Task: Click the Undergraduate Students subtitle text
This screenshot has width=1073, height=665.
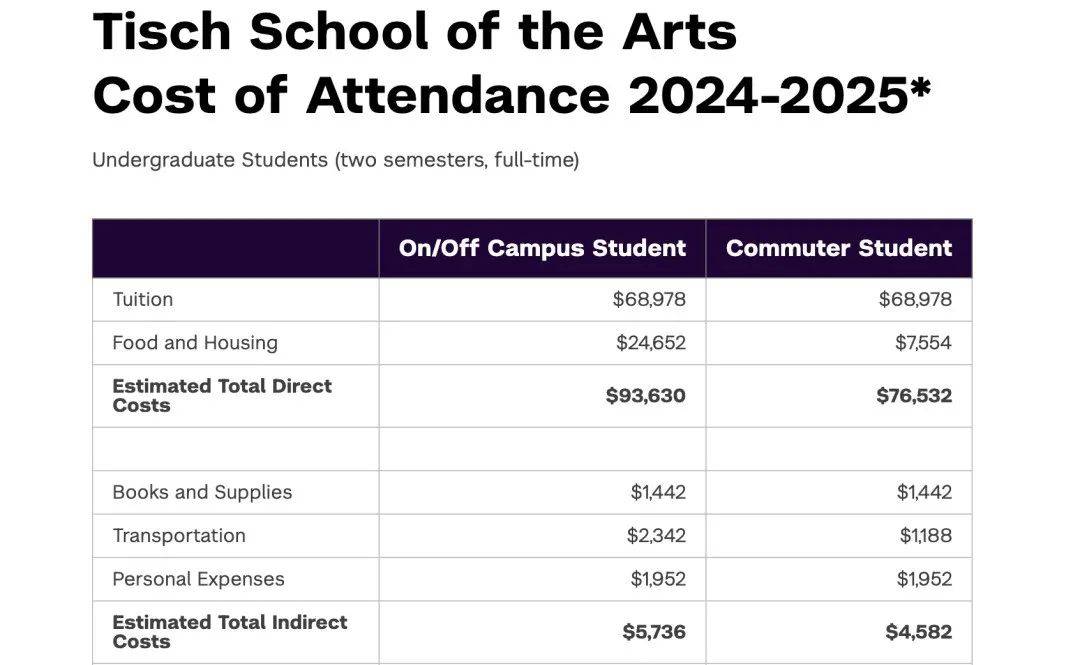Action: point(335,160)
